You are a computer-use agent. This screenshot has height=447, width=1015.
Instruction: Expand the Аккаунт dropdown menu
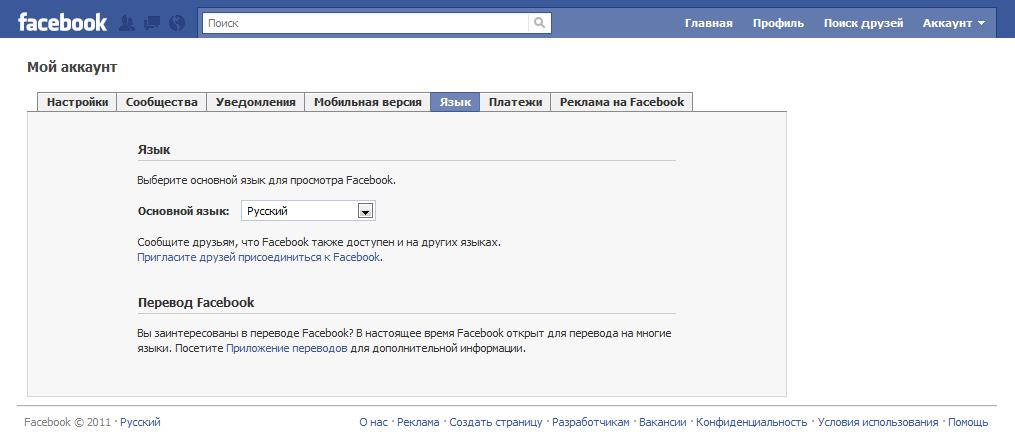[x=954, y=23]
